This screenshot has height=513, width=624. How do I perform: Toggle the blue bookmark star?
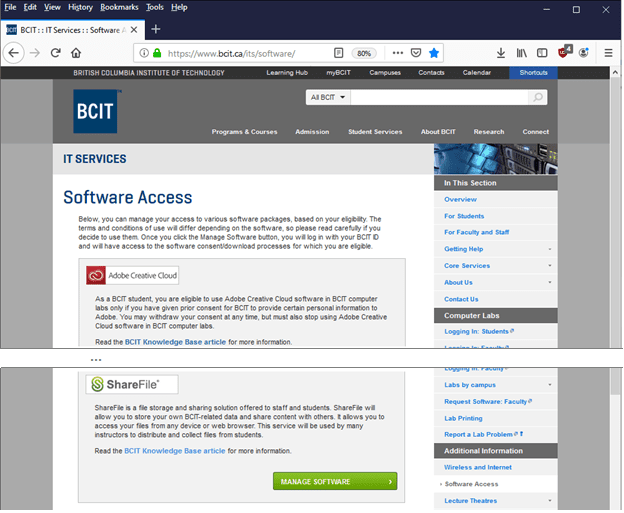434,53
